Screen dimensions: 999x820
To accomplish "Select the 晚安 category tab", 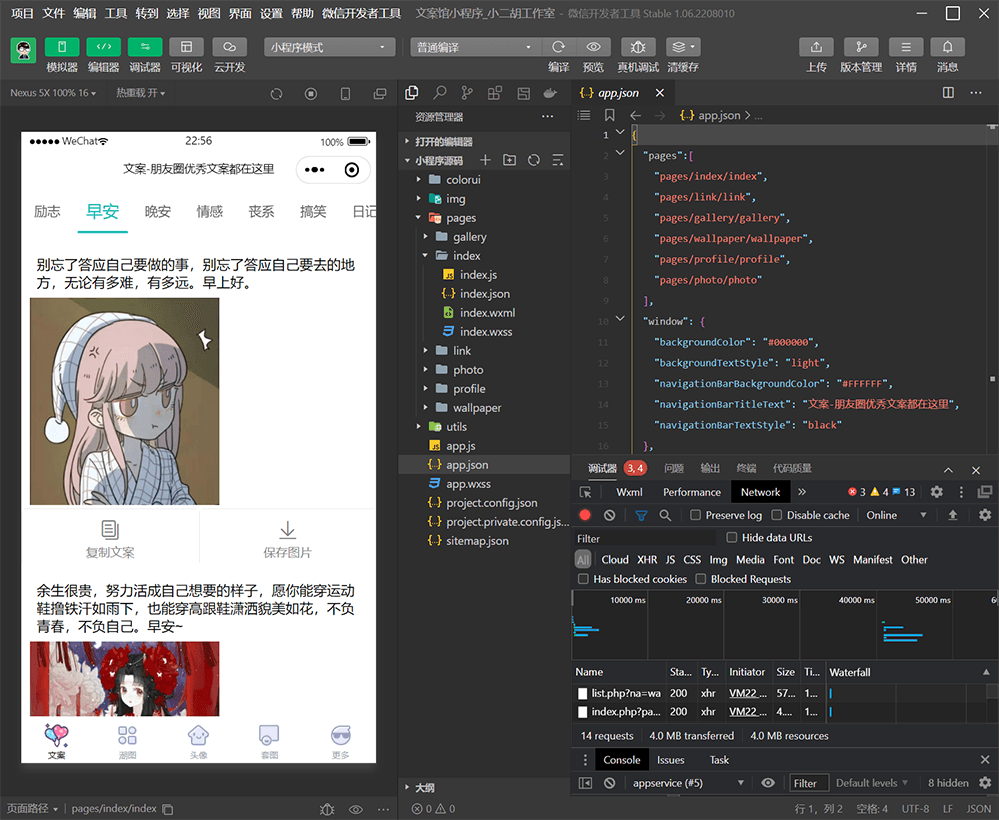I will pos(157,212).
